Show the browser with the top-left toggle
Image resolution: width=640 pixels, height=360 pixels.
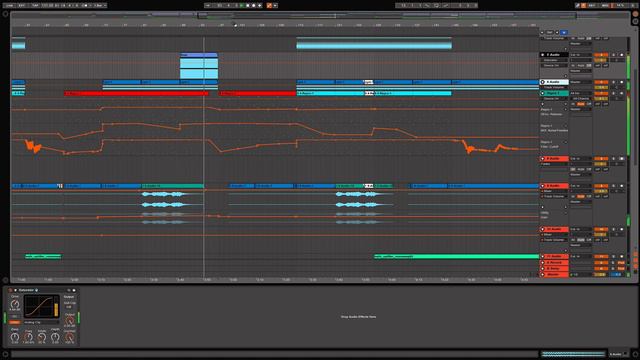[x=5, y=13]
